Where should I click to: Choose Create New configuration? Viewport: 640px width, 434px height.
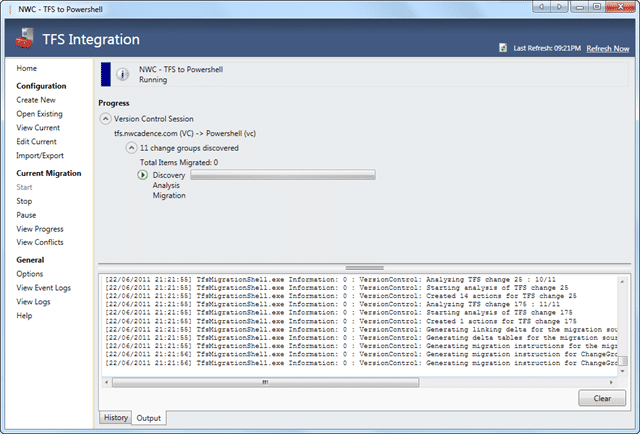point(36,100)
